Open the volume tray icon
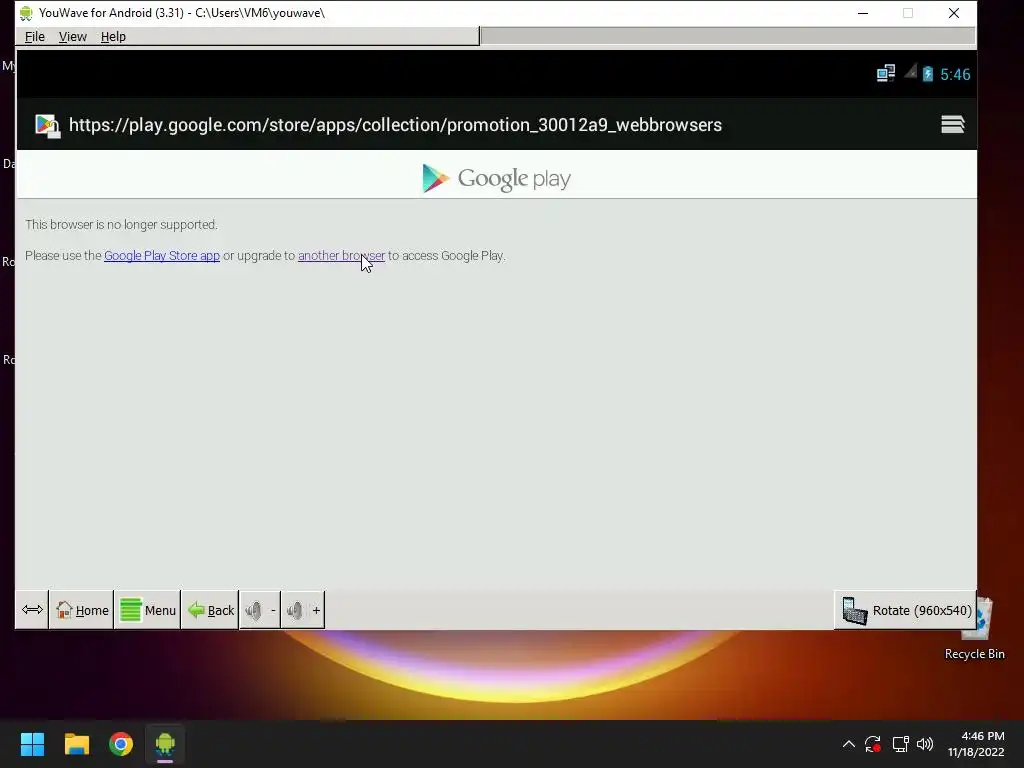 click(925, 744)
